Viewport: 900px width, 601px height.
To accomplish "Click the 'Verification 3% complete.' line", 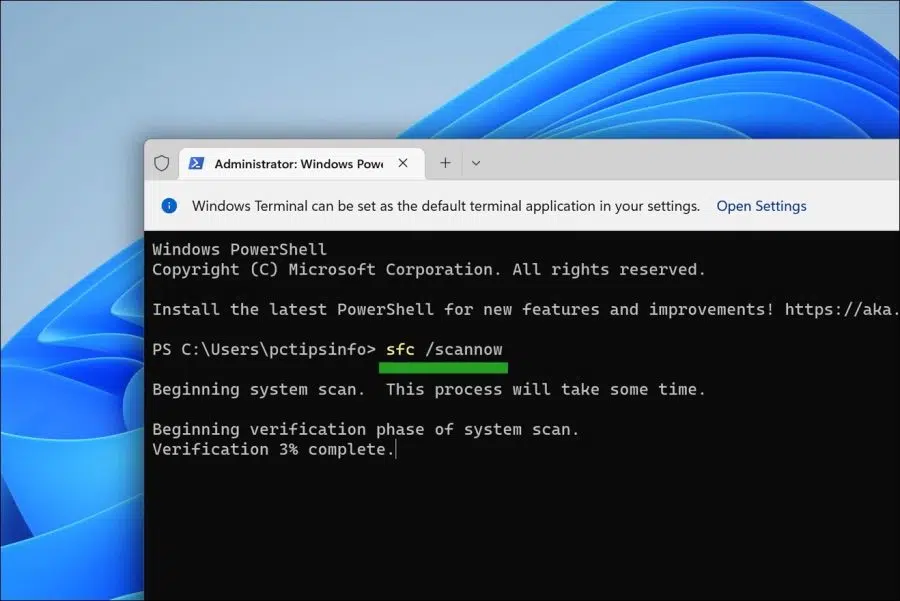I will (273, 449).
